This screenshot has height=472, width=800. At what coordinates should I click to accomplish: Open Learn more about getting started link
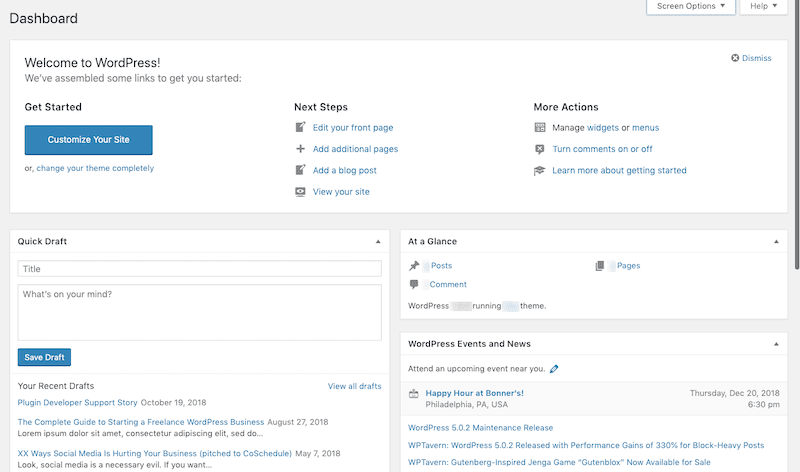pyautogui.click(x=619, y=170)
